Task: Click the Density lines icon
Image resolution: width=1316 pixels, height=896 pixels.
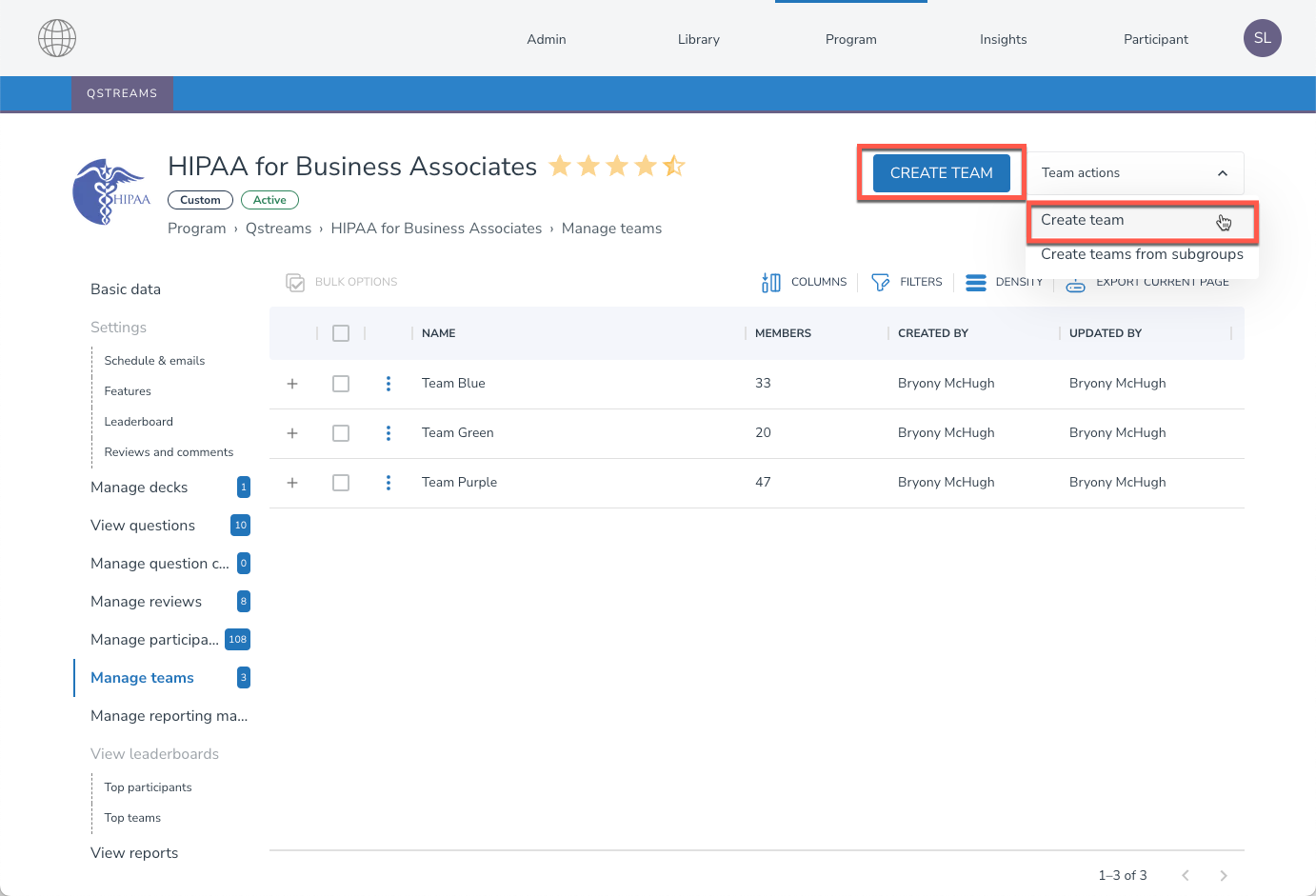Action: pyautogui.click(x=976, y=283)
